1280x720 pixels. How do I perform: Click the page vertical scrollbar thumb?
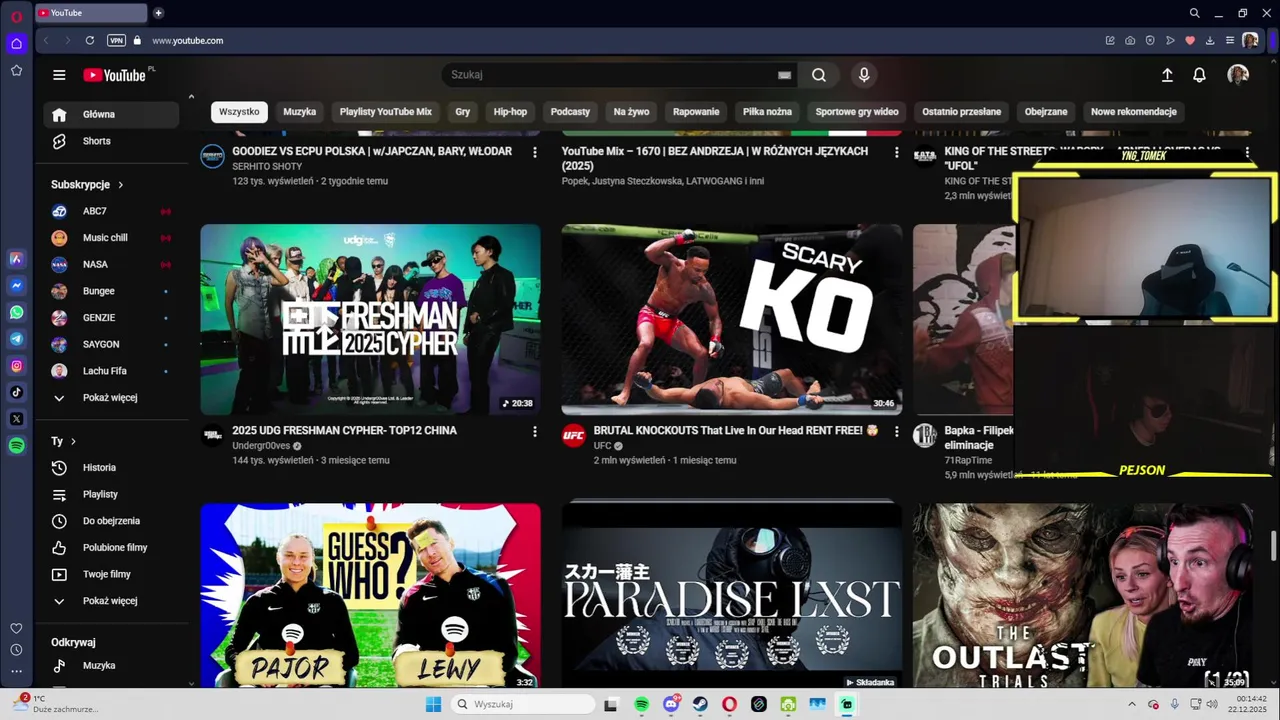point(1273,547)
